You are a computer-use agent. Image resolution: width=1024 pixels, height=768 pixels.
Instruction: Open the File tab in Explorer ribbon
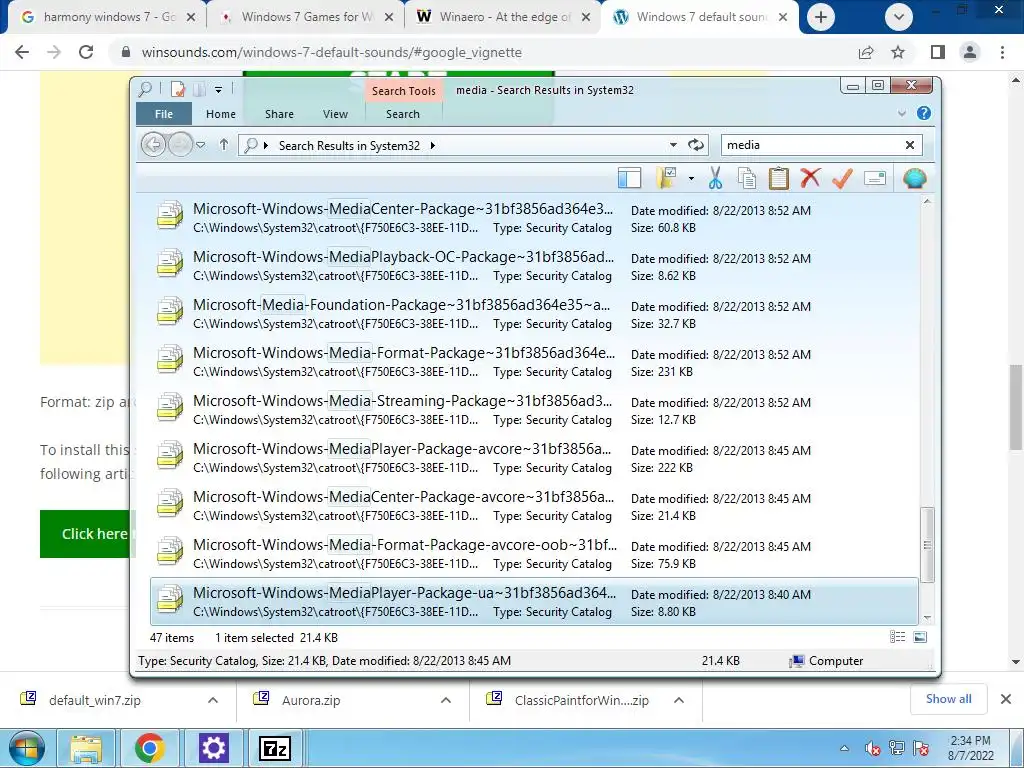[164, 114]
